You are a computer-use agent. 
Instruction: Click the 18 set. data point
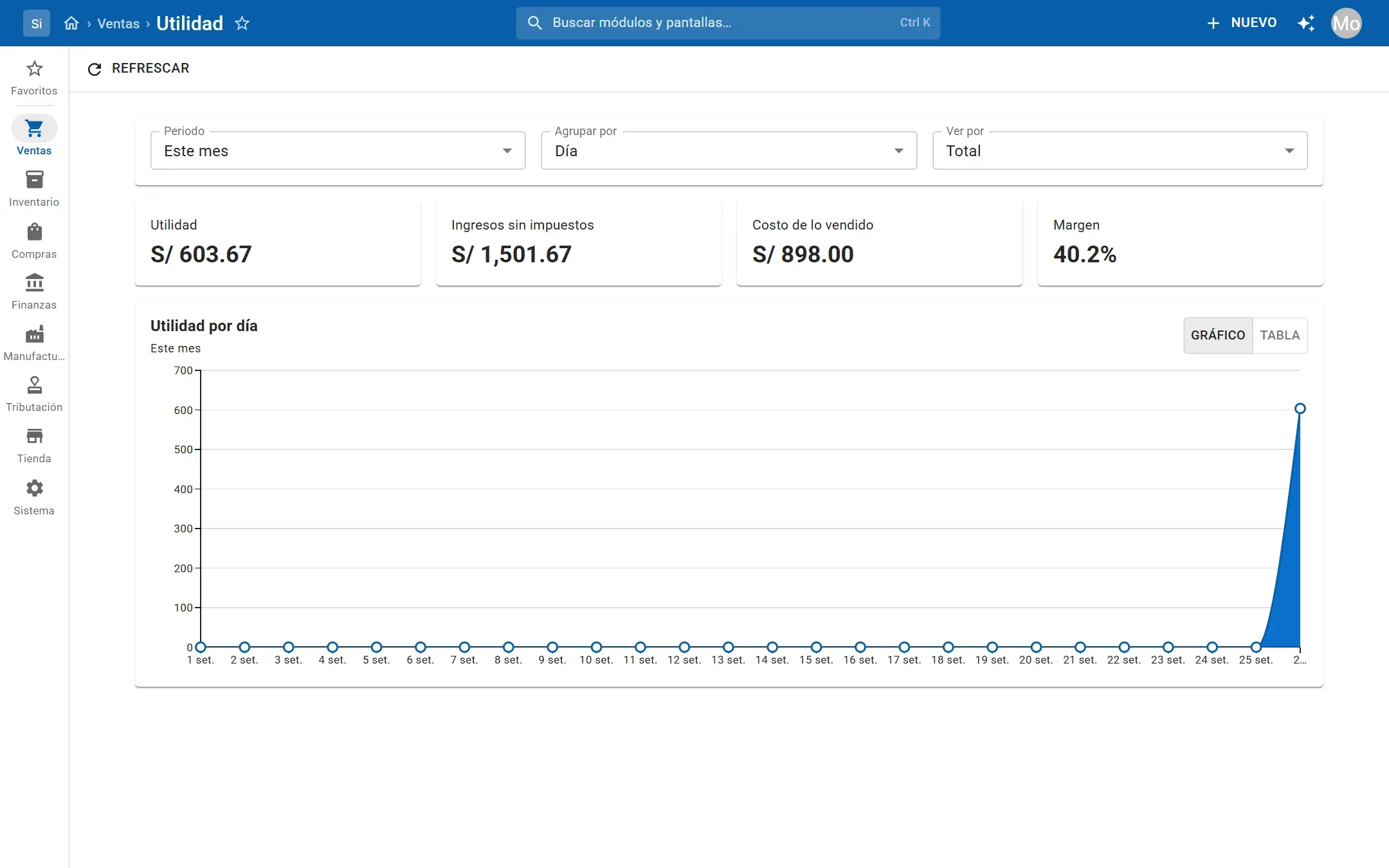pos(949,647)
